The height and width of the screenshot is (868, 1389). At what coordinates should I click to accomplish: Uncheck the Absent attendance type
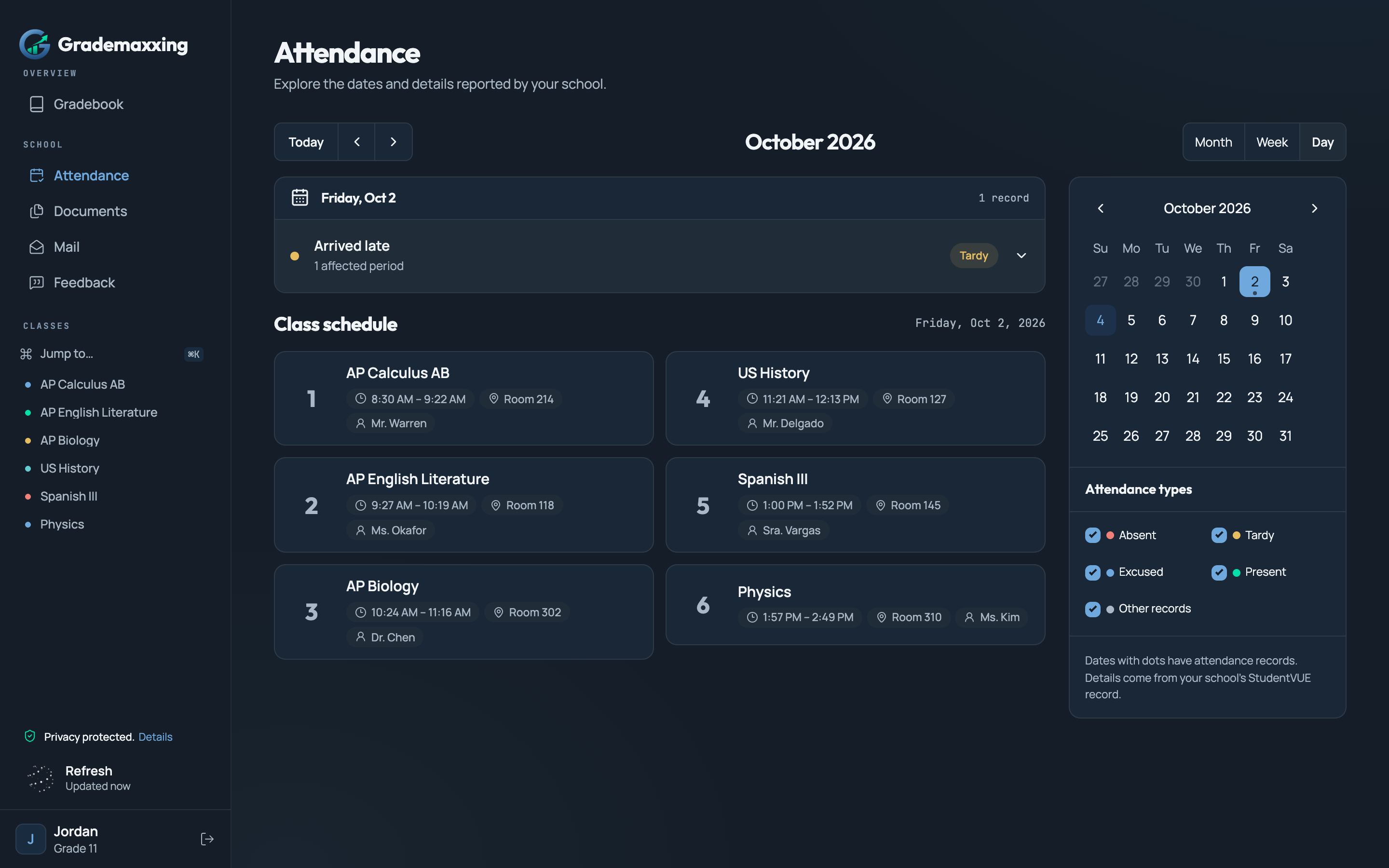(x=1093, y=535)
